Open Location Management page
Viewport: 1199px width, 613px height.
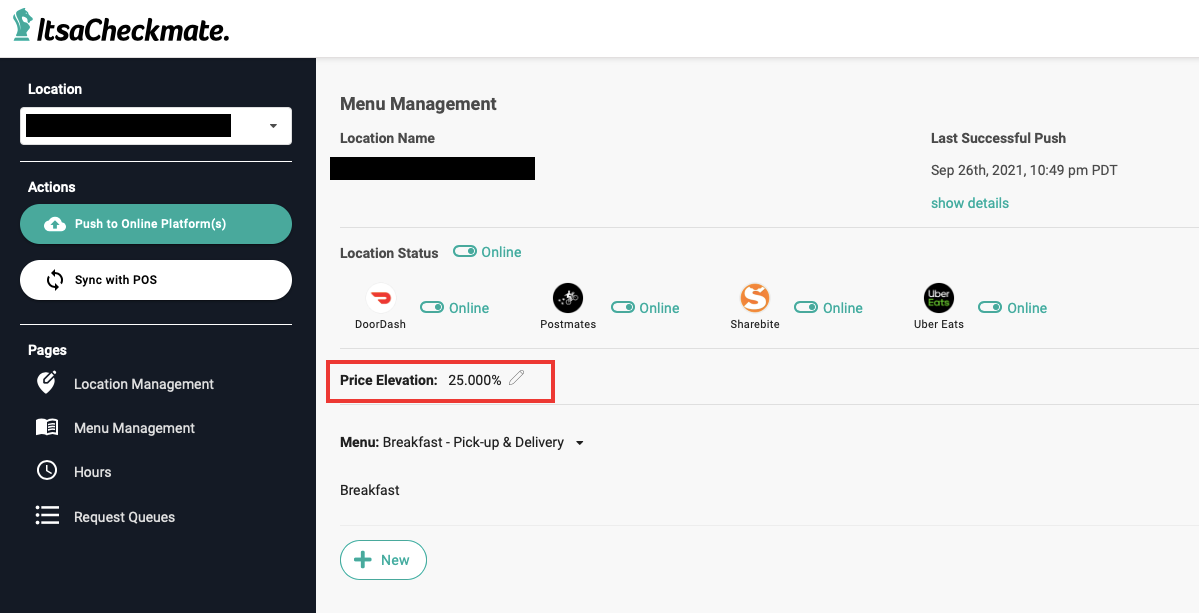pyautogui.click(x=143, y=384)
